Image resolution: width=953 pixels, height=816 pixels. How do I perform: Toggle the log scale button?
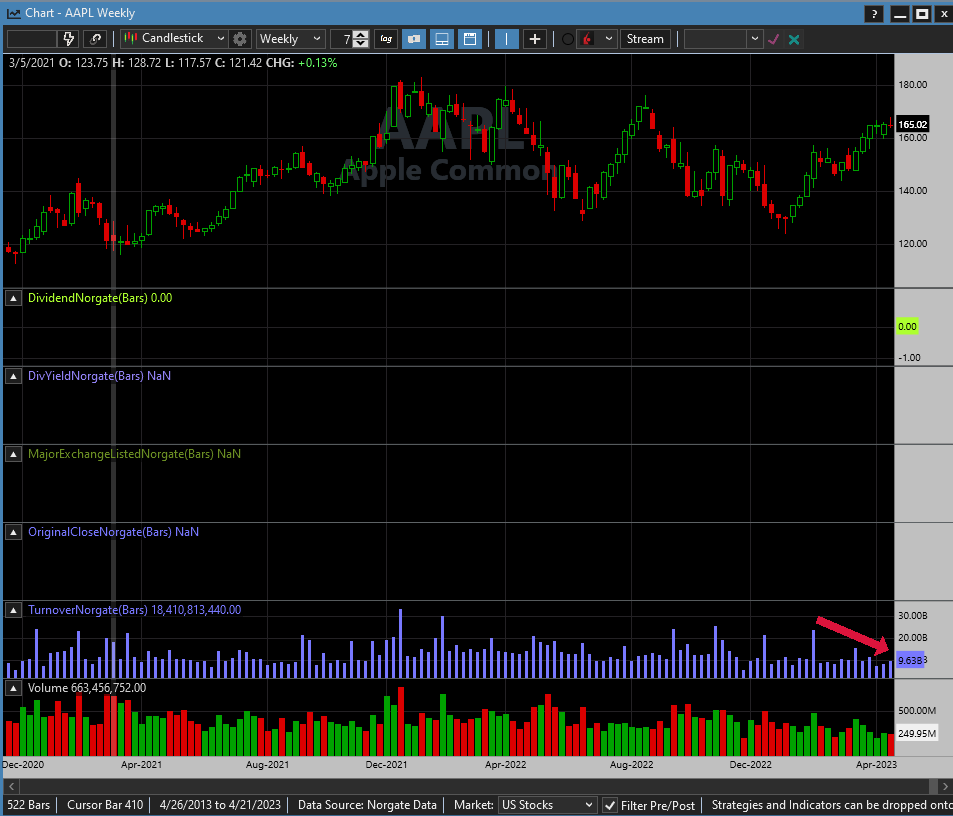[x=386, y=39]
